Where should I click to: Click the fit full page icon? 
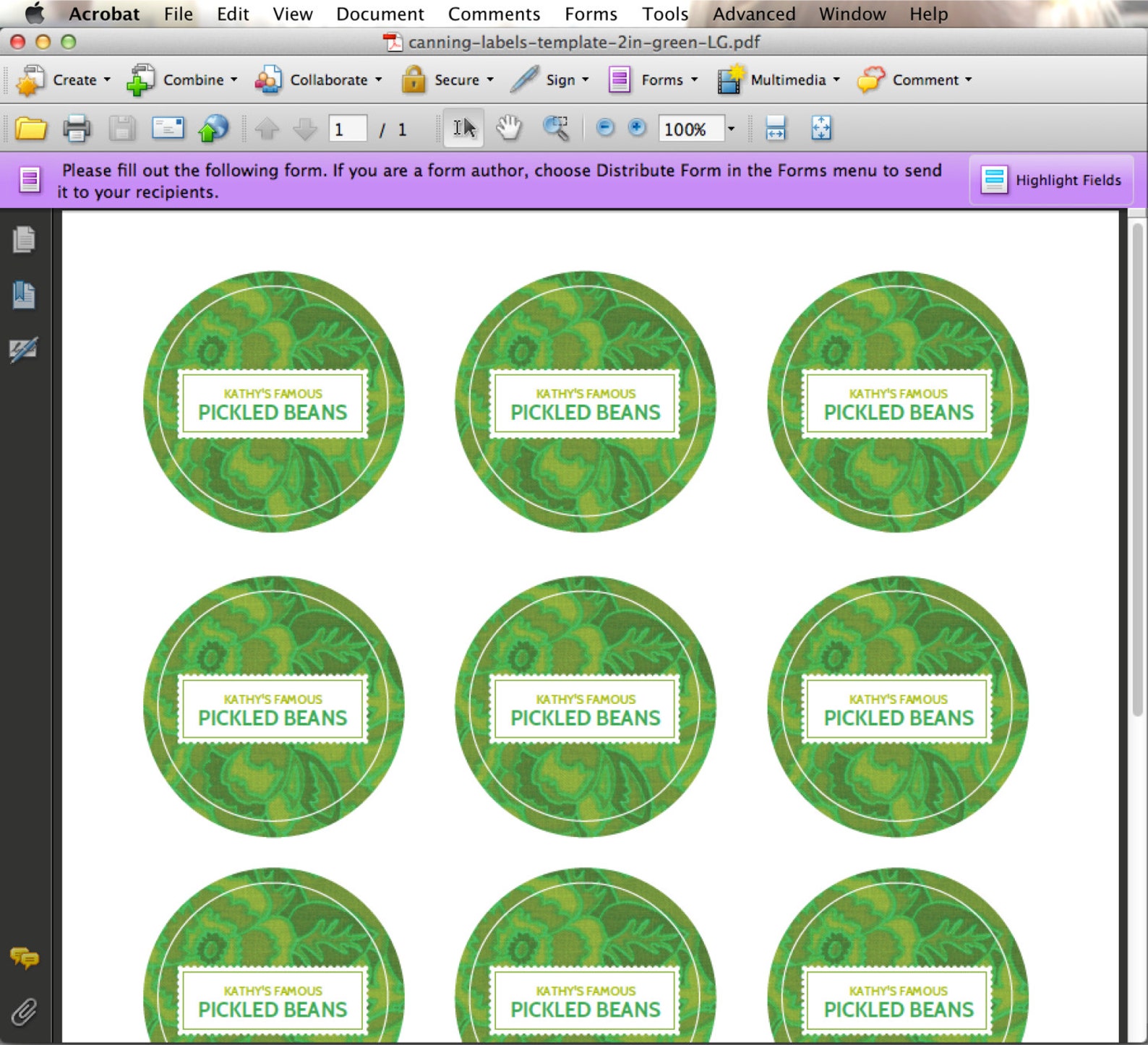pyautogui.click(x=821, y=129)
